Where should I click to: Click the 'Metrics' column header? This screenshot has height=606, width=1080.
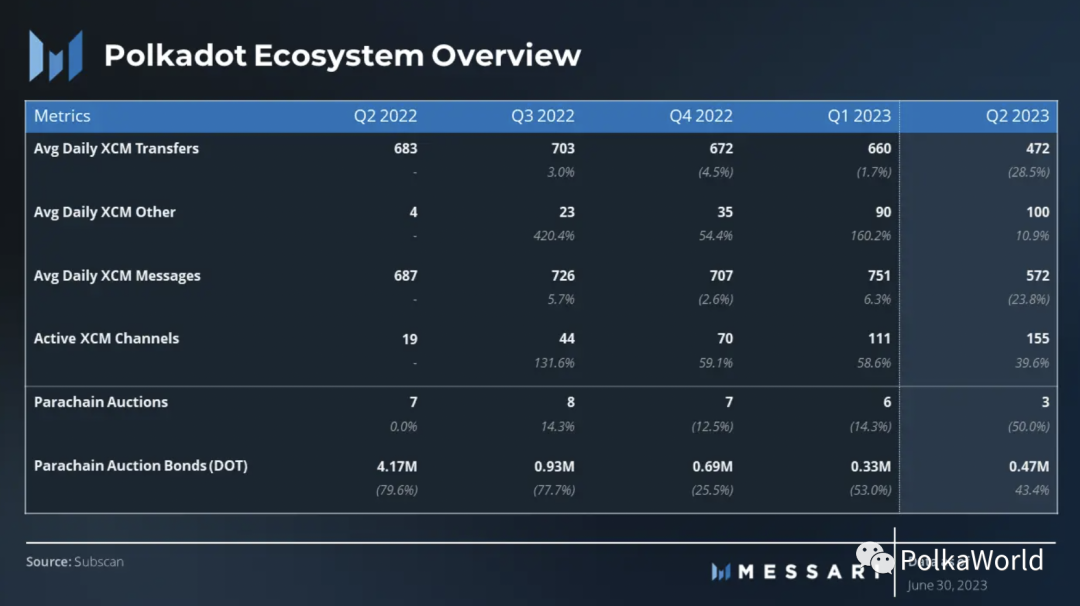tap(62, 116)
